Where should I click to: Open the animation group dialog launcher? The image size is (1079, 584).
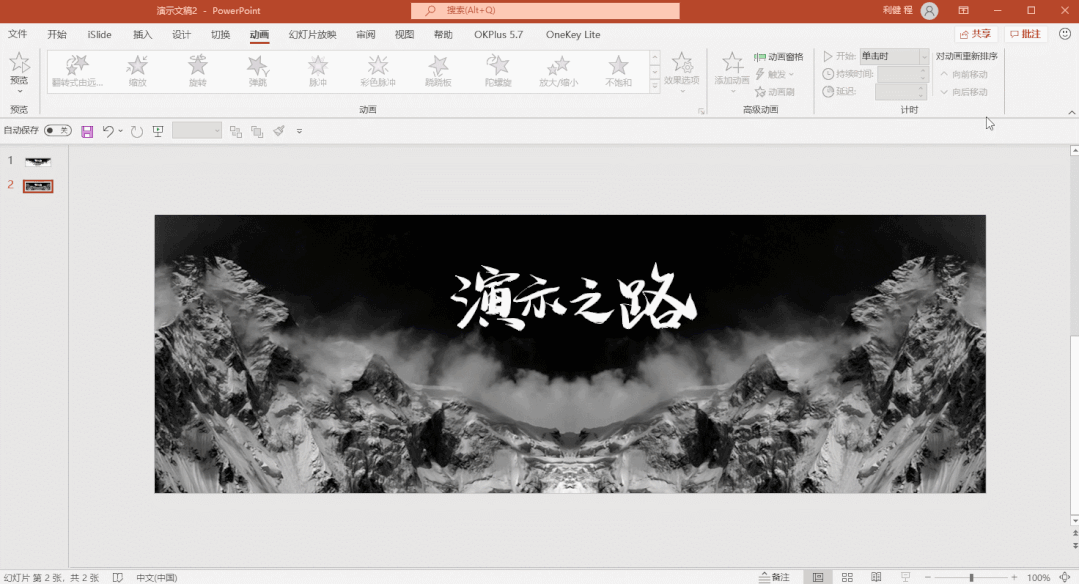click(x=701, y=111)
